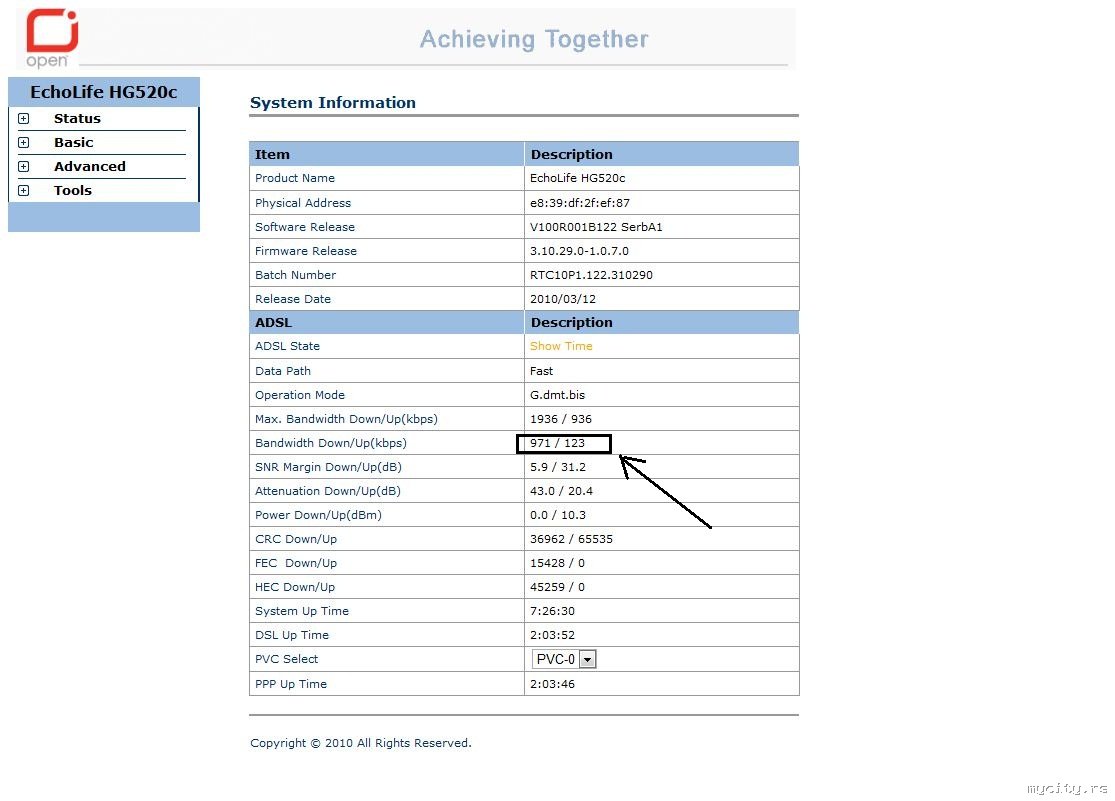Click the Open logo icon
The width and height of the screenshot is (1115, 801).
coord(52,38)
